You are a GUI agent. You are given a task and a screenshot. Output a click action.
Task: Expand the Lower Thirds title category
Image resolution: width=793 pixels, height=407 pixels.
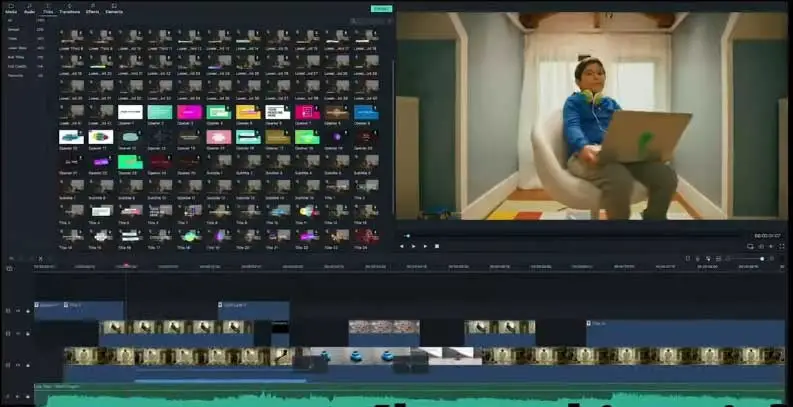tap(18, 47)
